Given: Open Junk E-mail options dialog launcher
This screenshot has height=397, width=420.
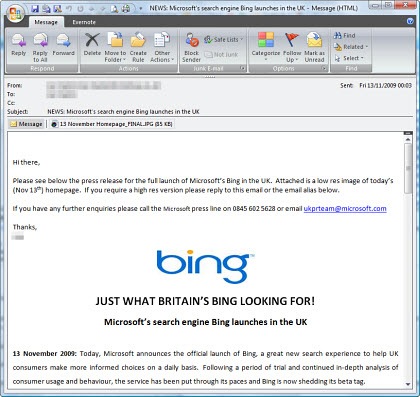Looking at the screenshot, I should 243,68.
